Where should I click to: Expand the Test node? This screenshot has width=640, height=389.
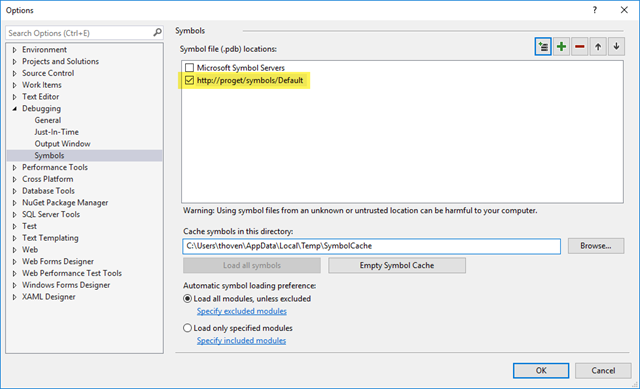click(15, 227)
